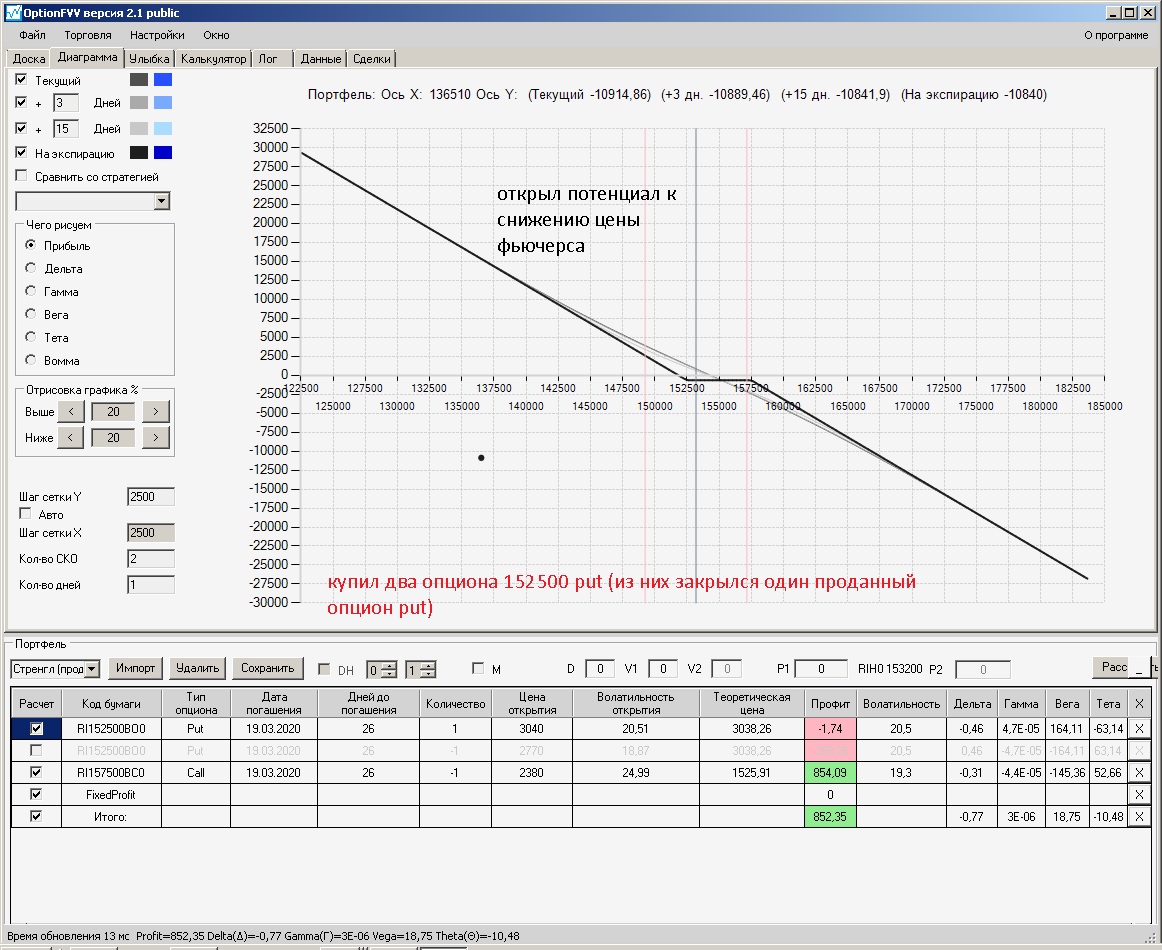Switch to the Сделки tab
The height and width of the screenshot is (950, 1162).
[372, 59]
